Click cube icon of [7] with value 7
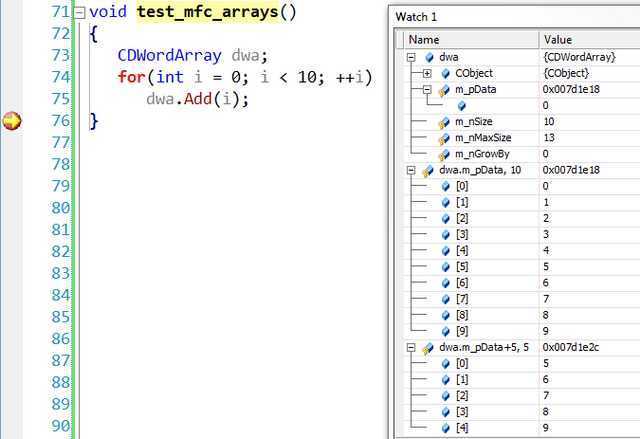Viewport: 640px width, 439px height. 445,299
